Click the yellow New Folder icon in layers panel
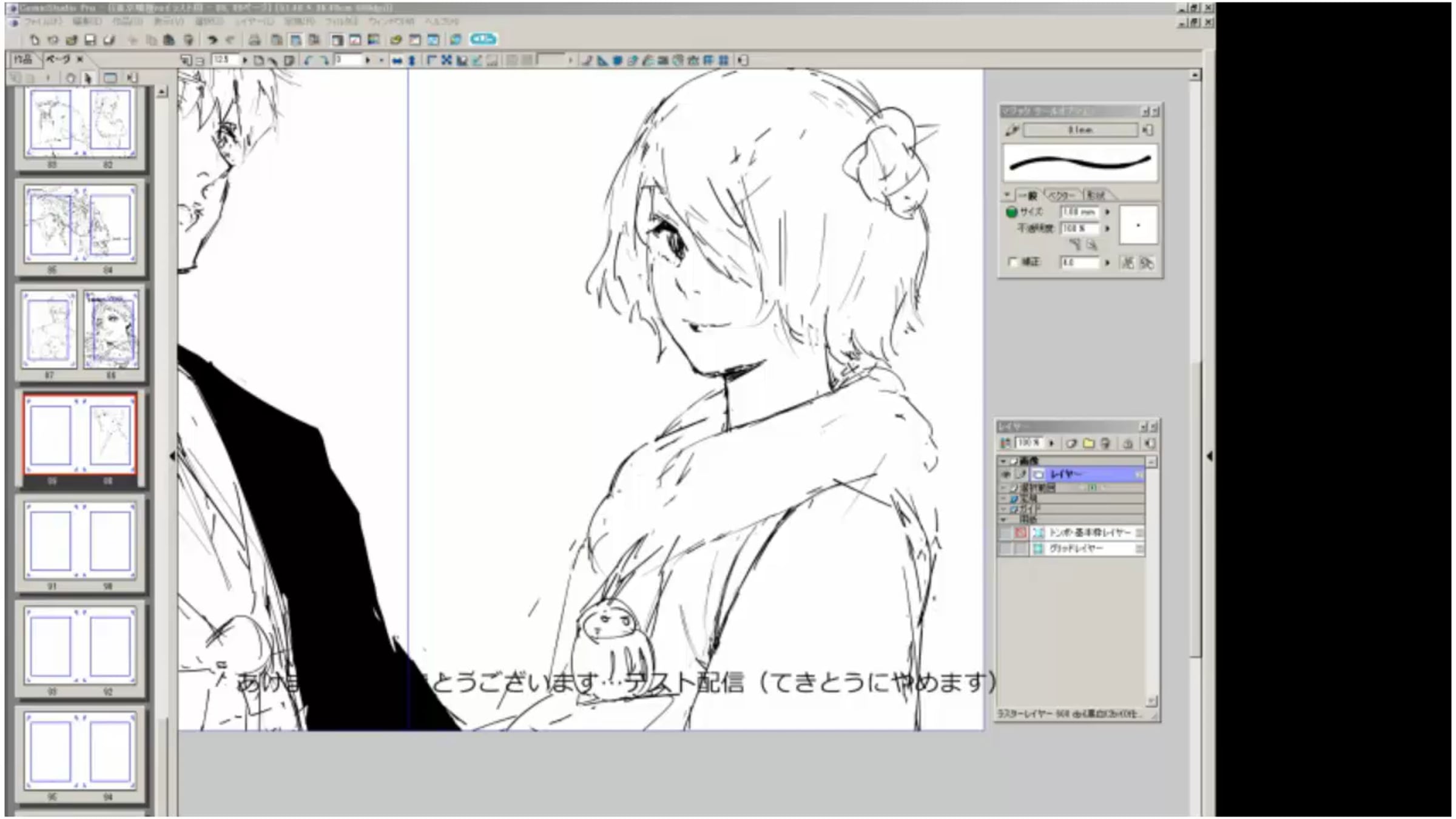The image size is (1456, 819). coord(1088,443)
